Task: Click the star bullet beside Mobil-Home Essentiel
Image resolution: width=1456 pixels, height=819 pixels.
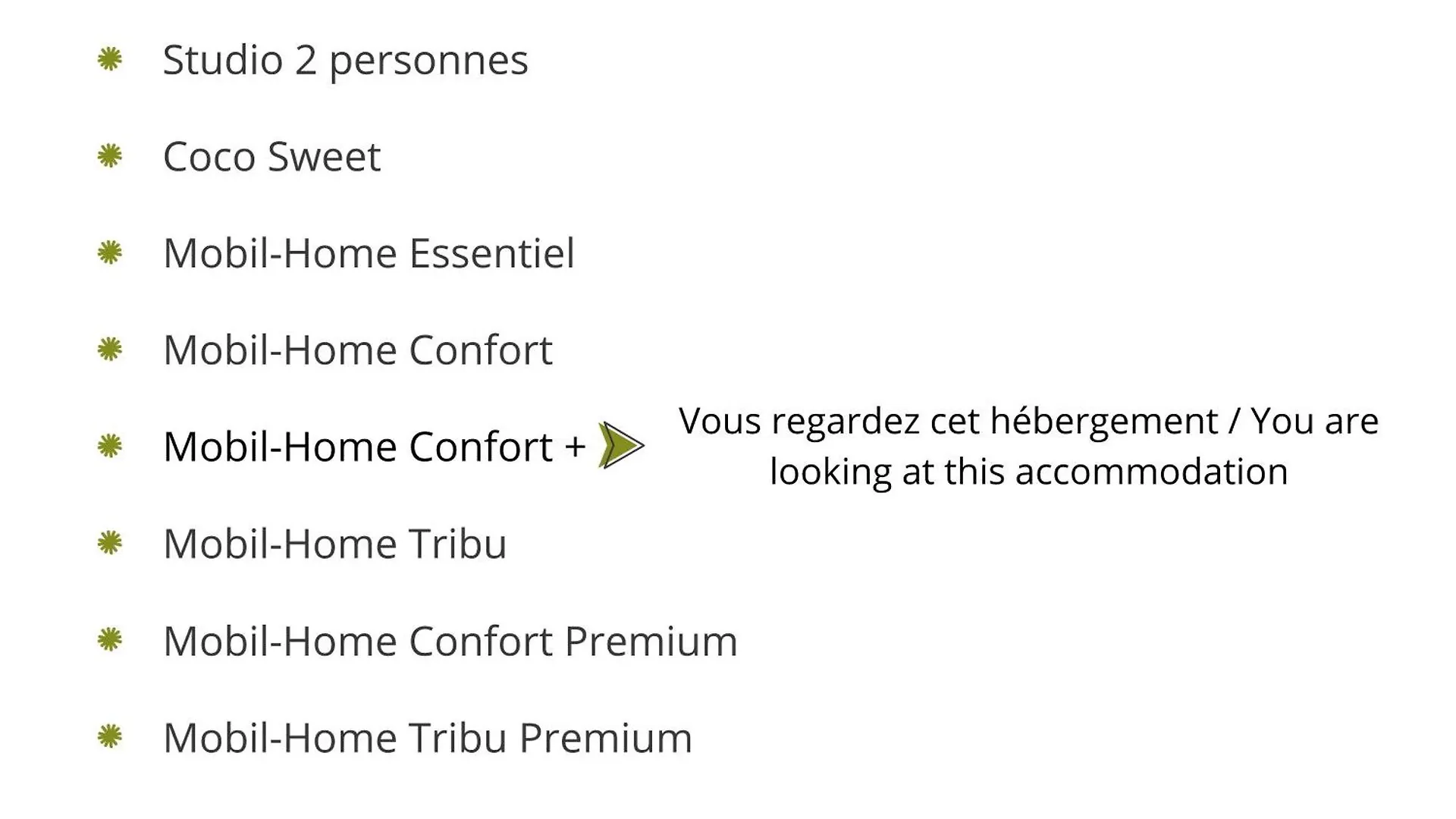Action: click(110, 253)
